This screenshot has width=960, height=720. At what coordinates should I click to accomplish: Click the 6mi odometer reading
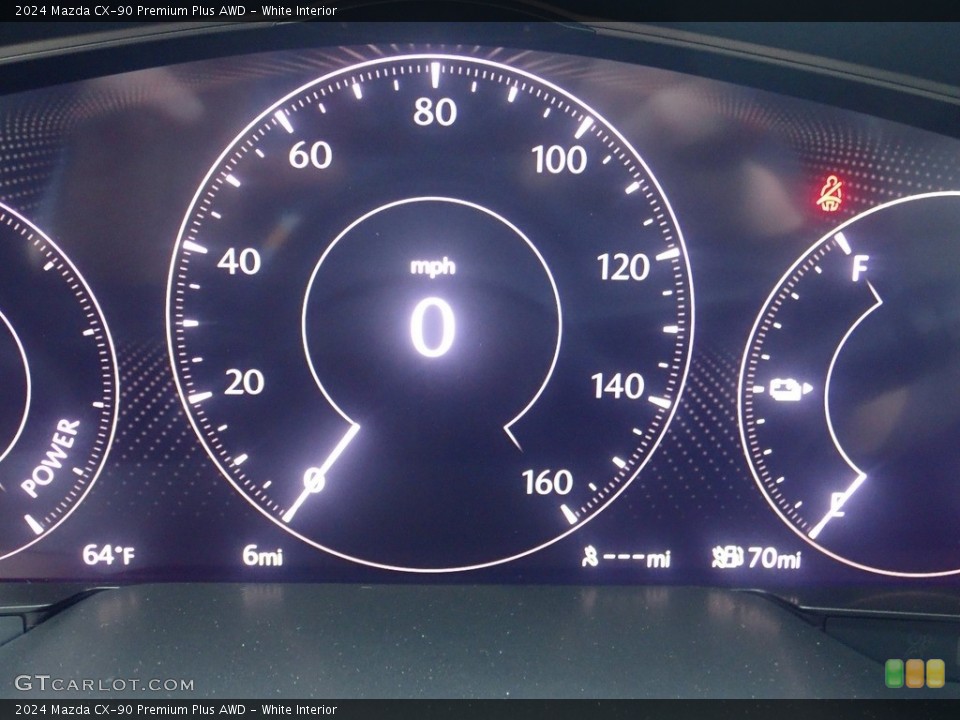coord(262,555)
